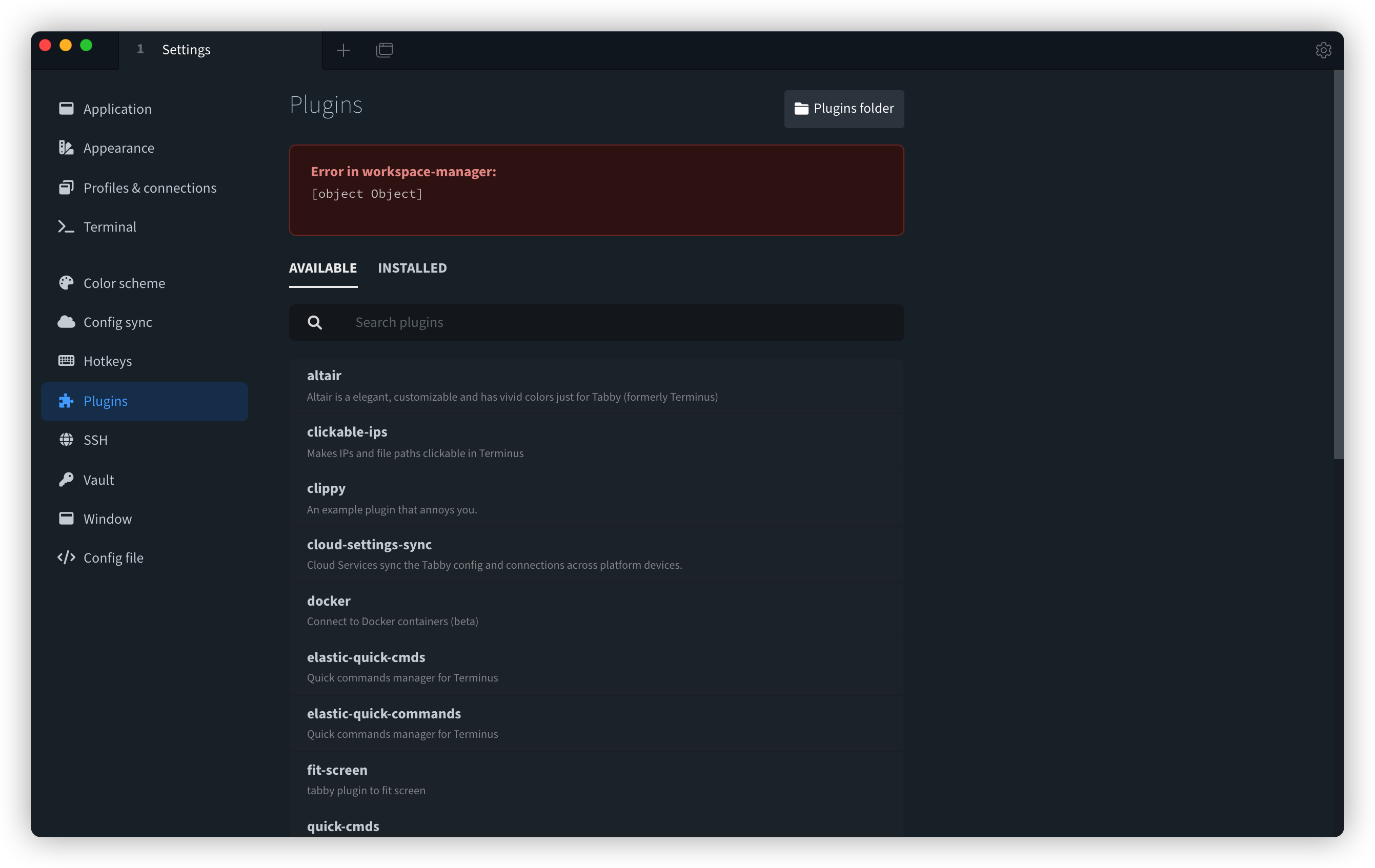Viewport: 1375px width, 868px height.
Task: Select the Application settings entry
Action: click(x=117, y=109)
